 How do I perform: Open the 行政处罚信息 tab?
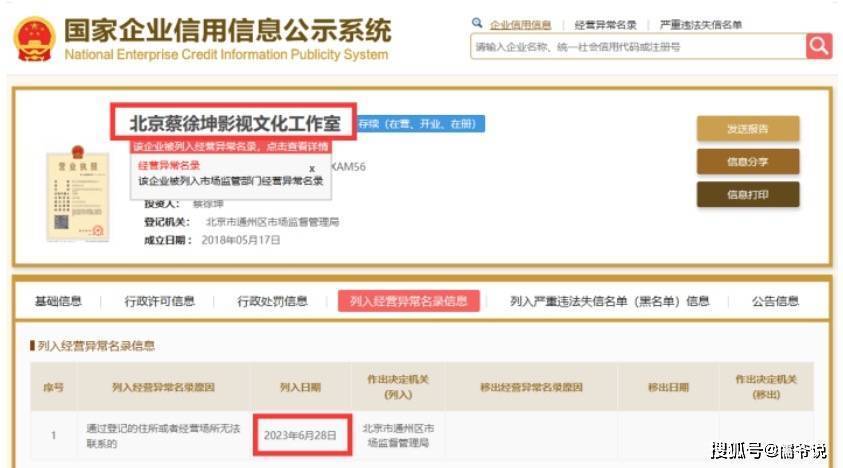coord(273,301)
